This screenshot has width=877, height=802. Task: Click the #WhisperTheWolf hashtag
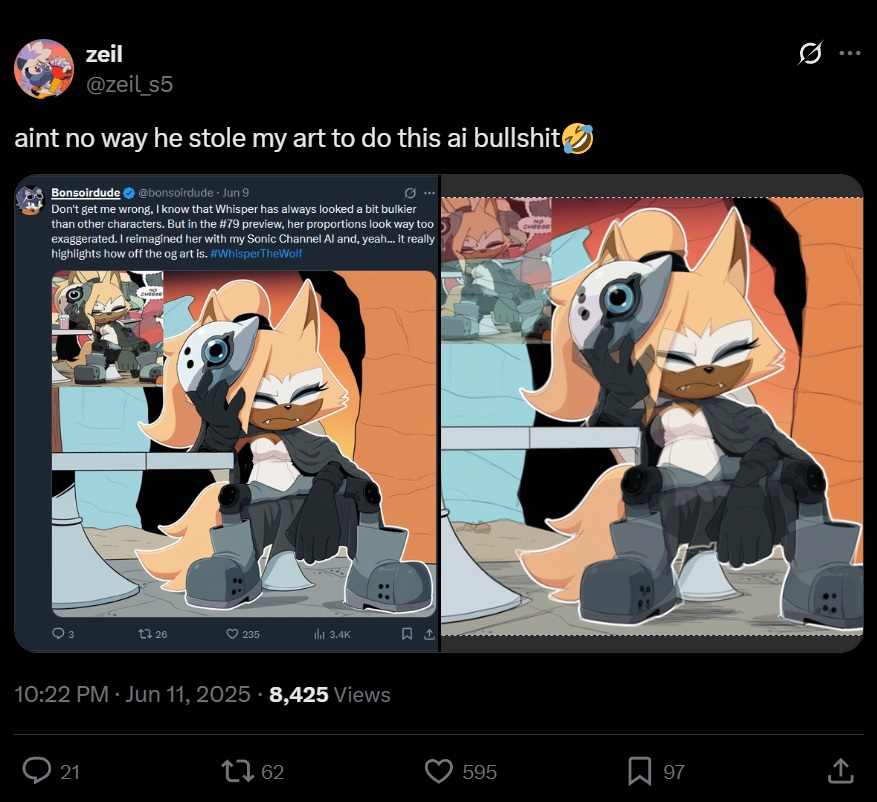click(256, 253)
